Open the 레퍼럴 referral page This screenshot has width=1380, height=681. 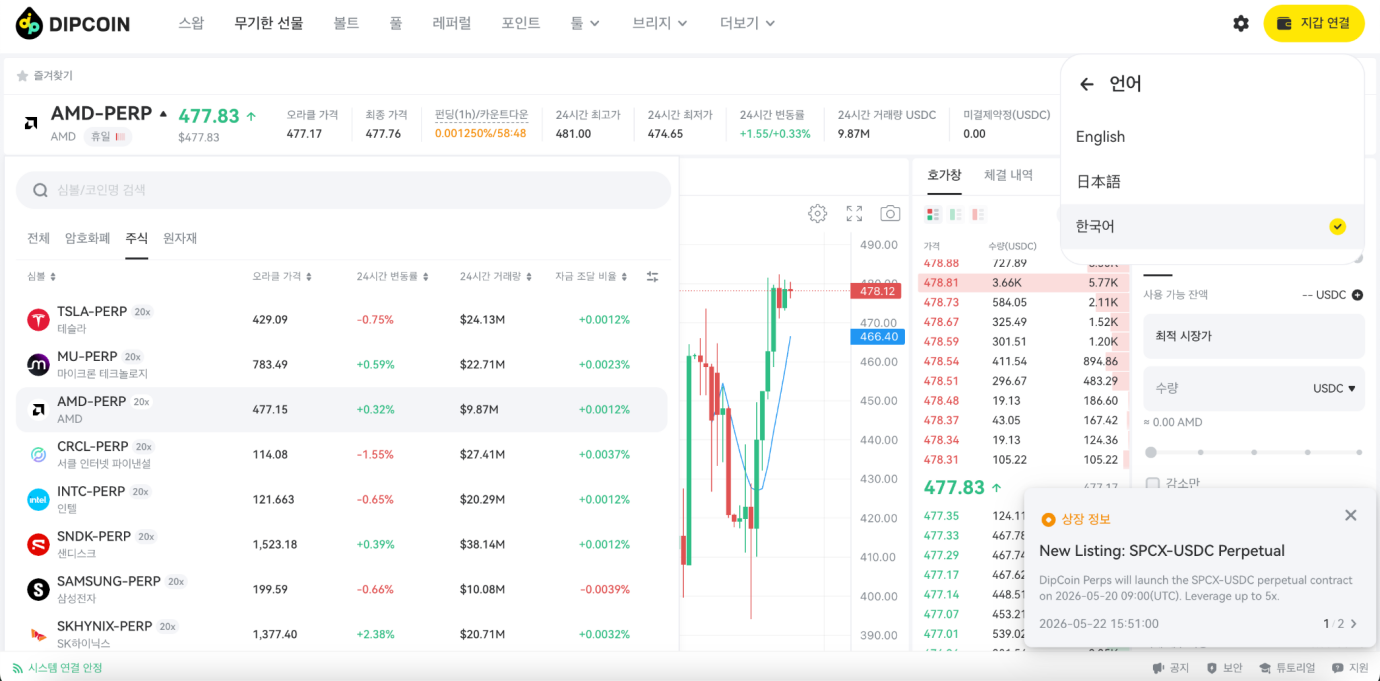[452, 23]
